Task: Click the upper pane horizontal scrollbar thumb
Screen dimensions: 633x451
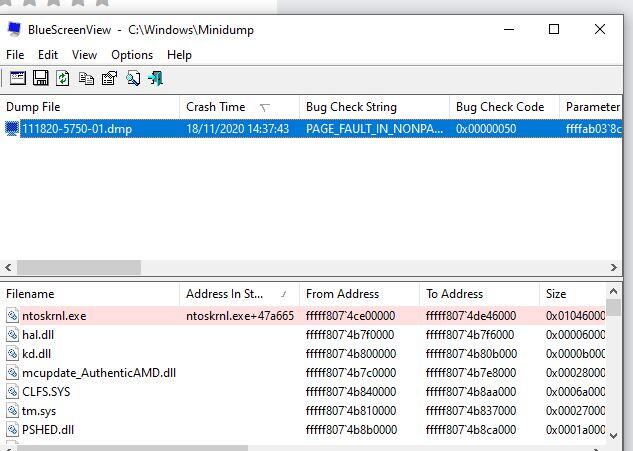Action: tap(79, 267)
